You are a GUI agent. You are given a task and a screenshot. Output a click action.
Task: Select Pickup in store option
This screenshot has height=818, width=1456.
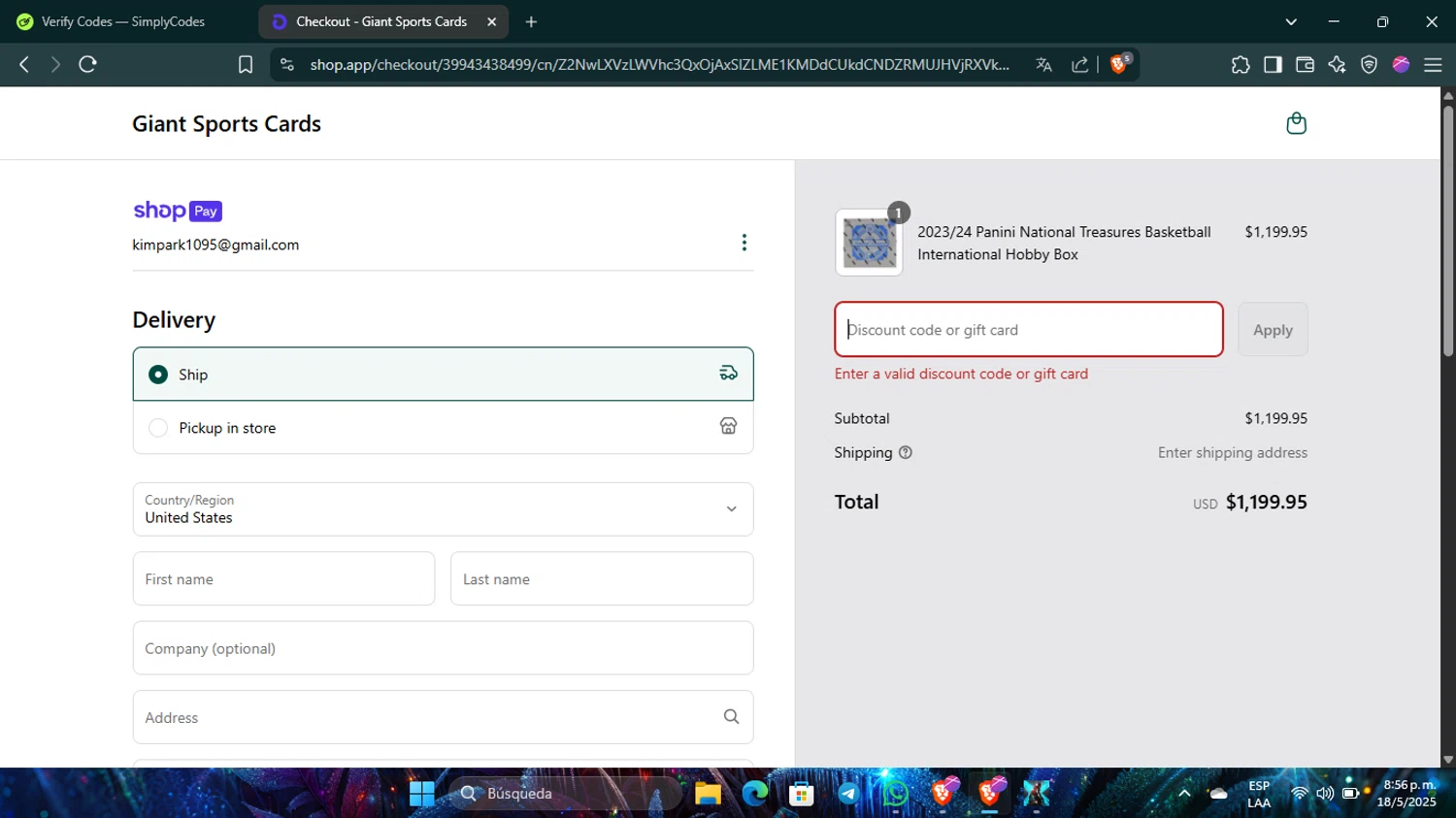[443, 427]
